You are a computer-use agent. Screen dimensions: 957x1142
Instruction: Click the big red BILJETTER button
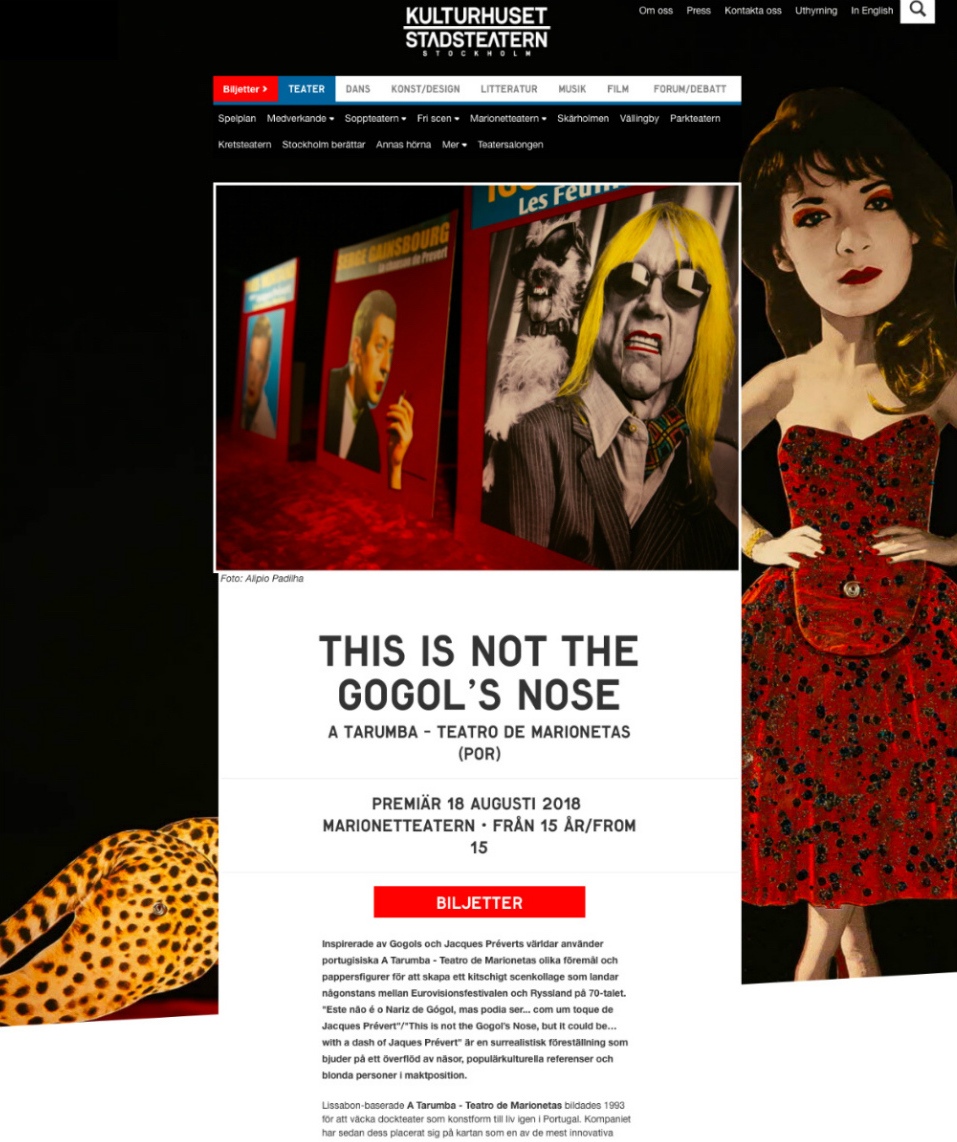[x=479, y=902]
